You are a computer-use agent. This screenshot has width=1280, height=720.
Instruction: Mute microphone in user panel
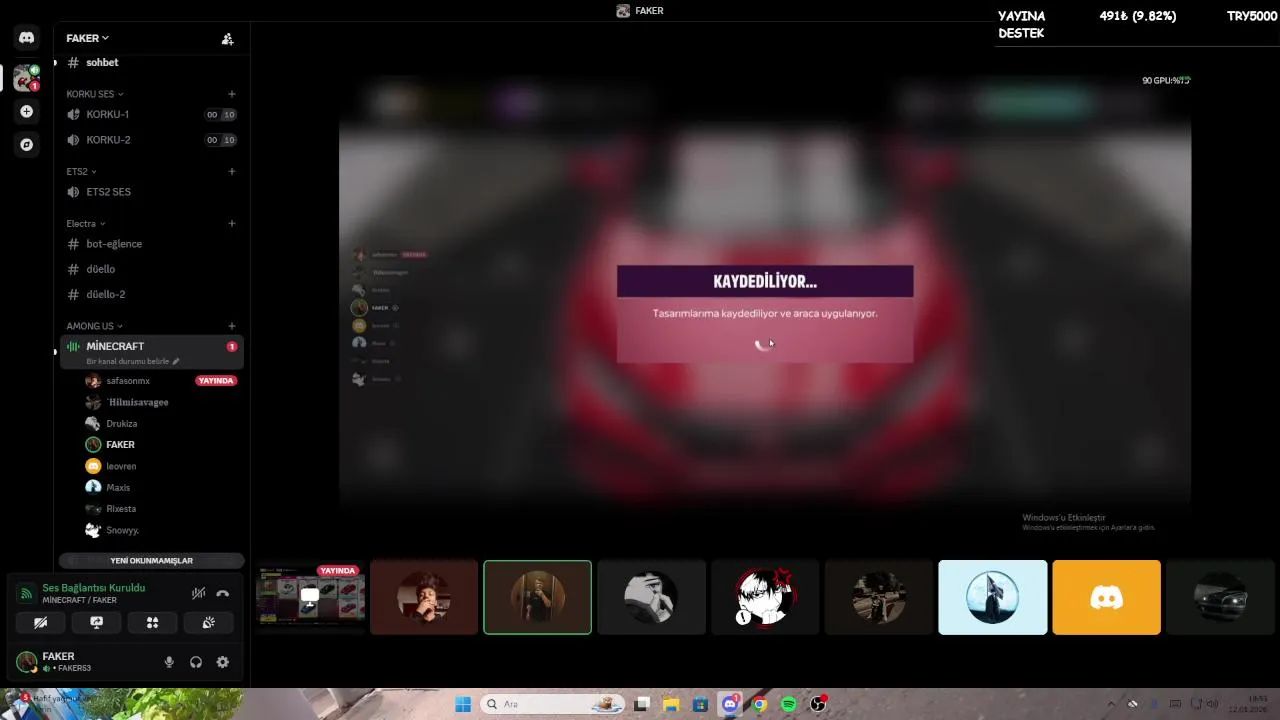[169, 662]
